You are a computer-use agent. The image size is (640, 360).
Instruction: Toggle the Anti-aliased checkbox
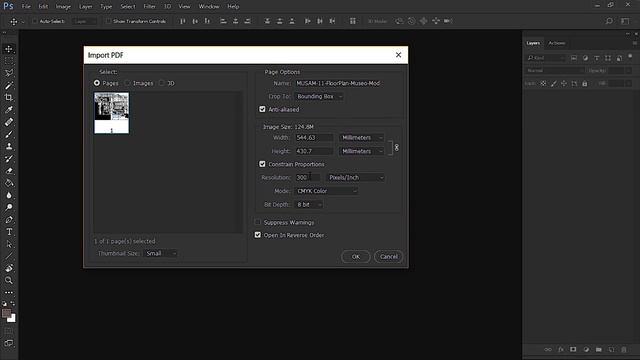262,109
